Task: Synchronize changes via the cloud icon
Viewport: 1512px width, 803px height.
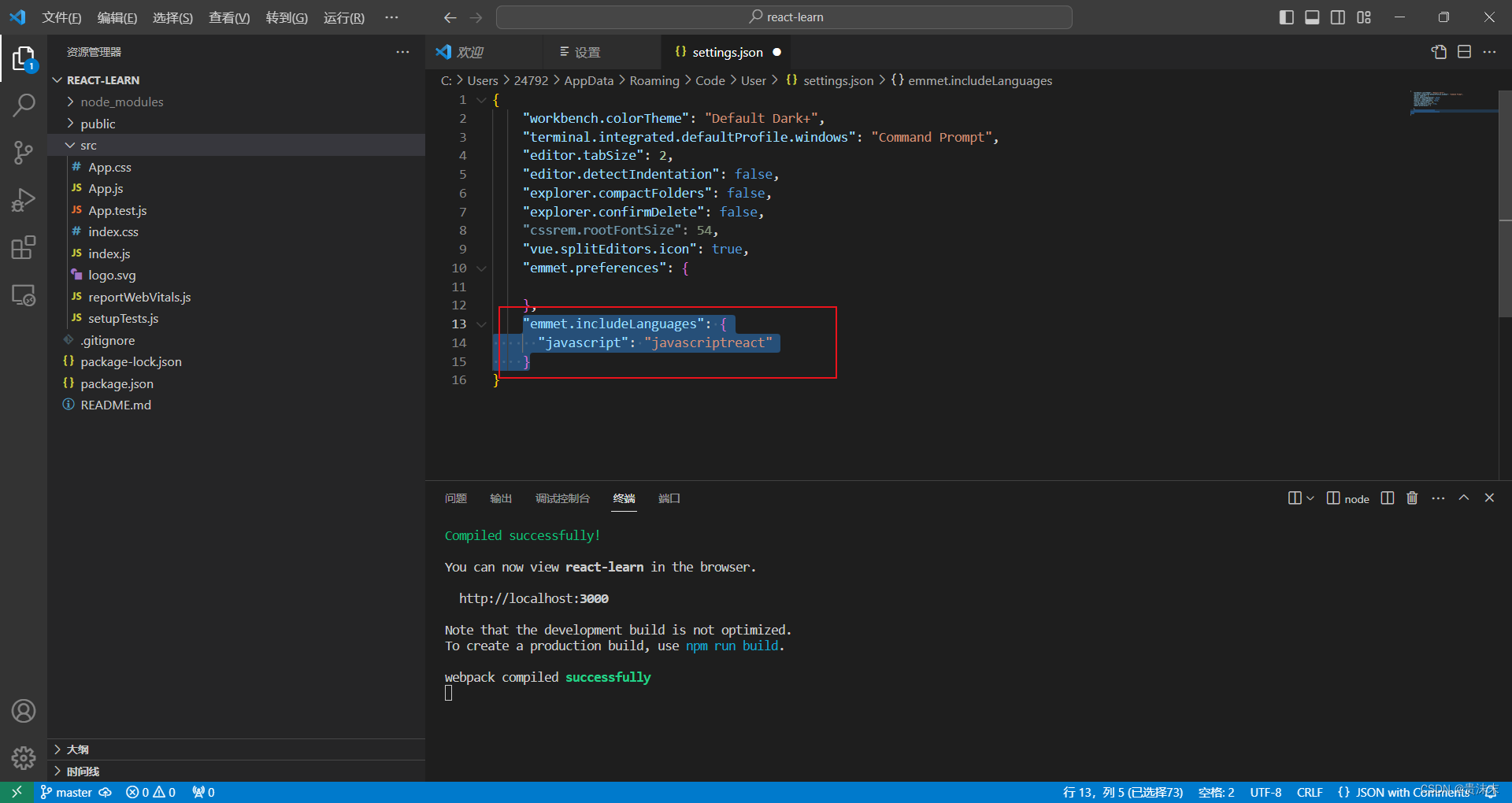Action: click(x=106, y=792)
